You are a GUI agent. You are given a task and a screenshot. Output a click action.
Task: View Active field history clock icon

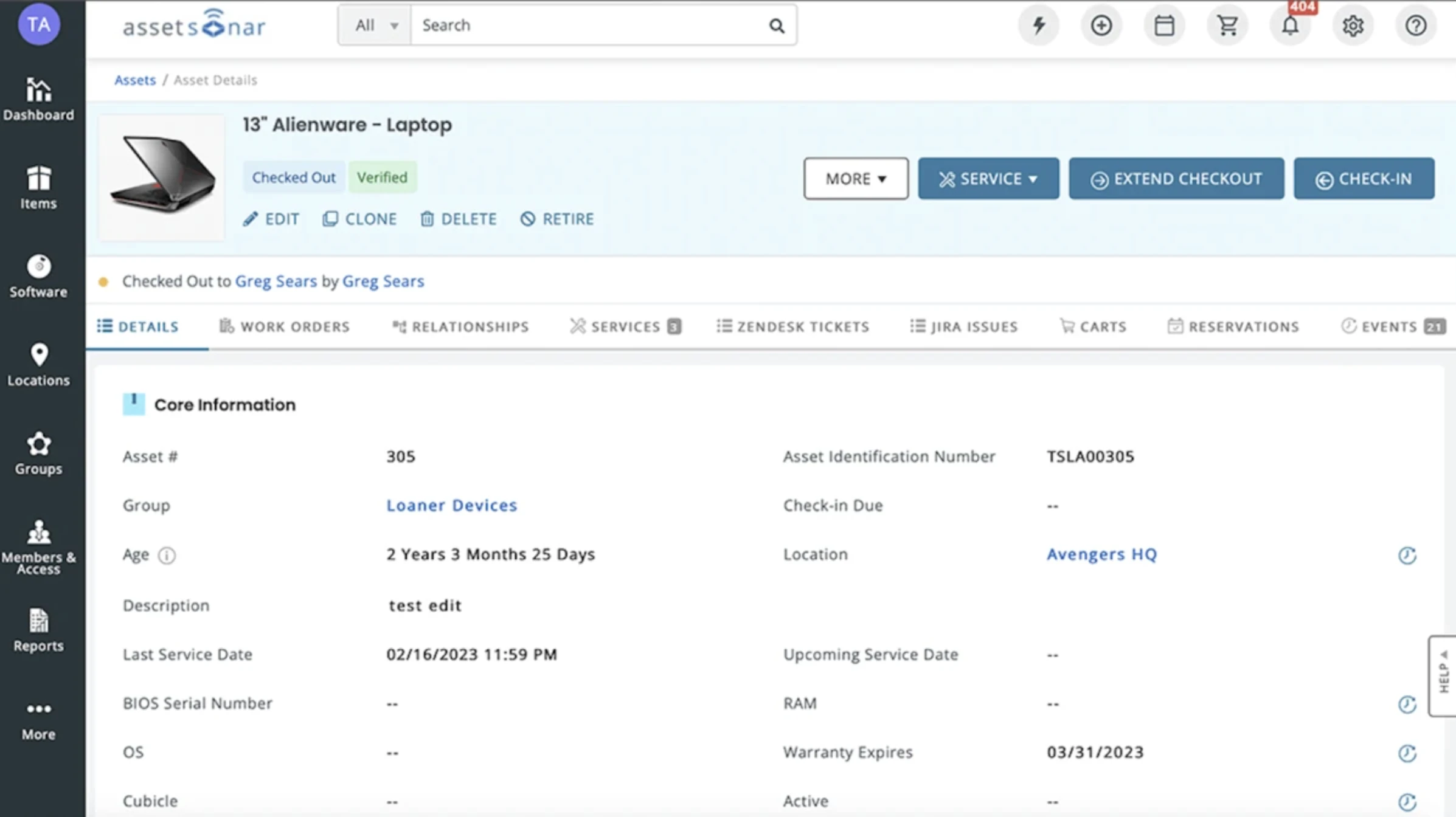(x=1407, y=802)
